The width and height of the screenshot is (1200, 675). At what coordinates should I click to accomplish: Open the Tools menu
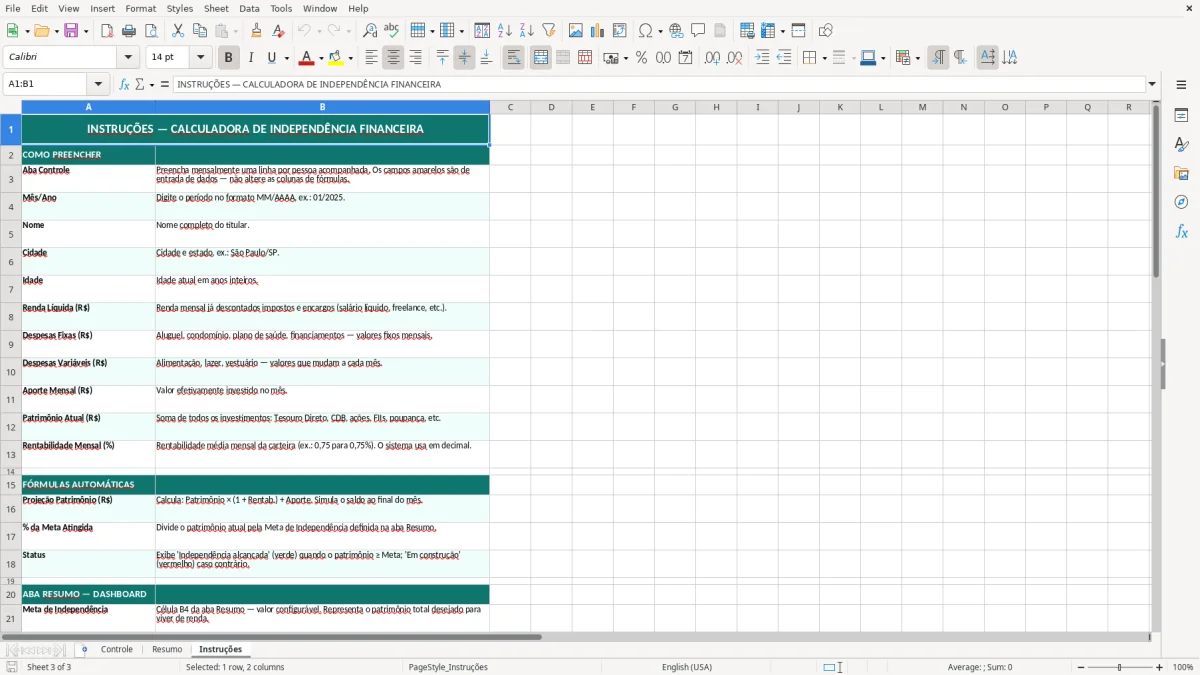(x=281, y=8)
